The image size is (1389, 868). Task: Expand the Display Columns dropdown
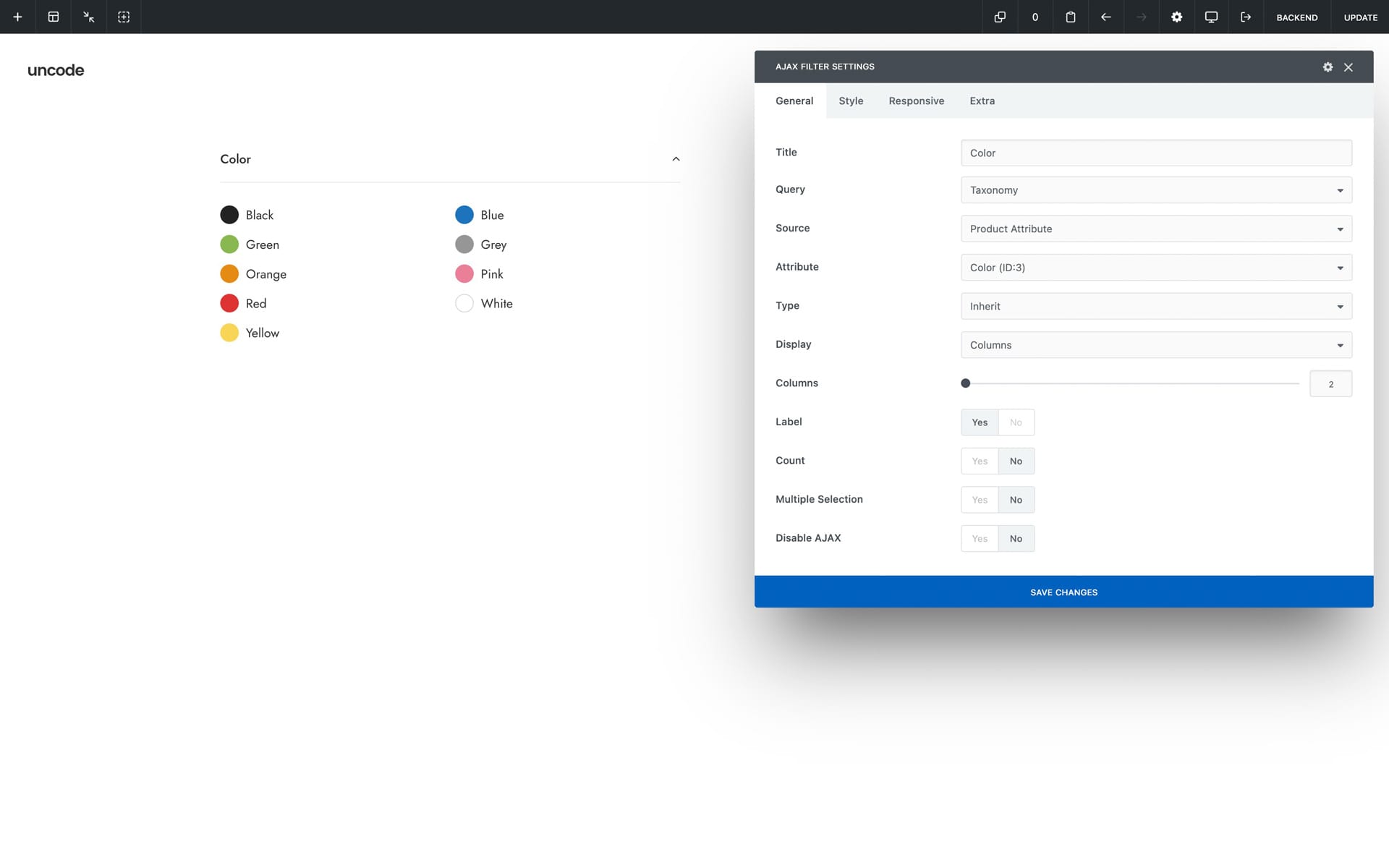(1155, 345)
